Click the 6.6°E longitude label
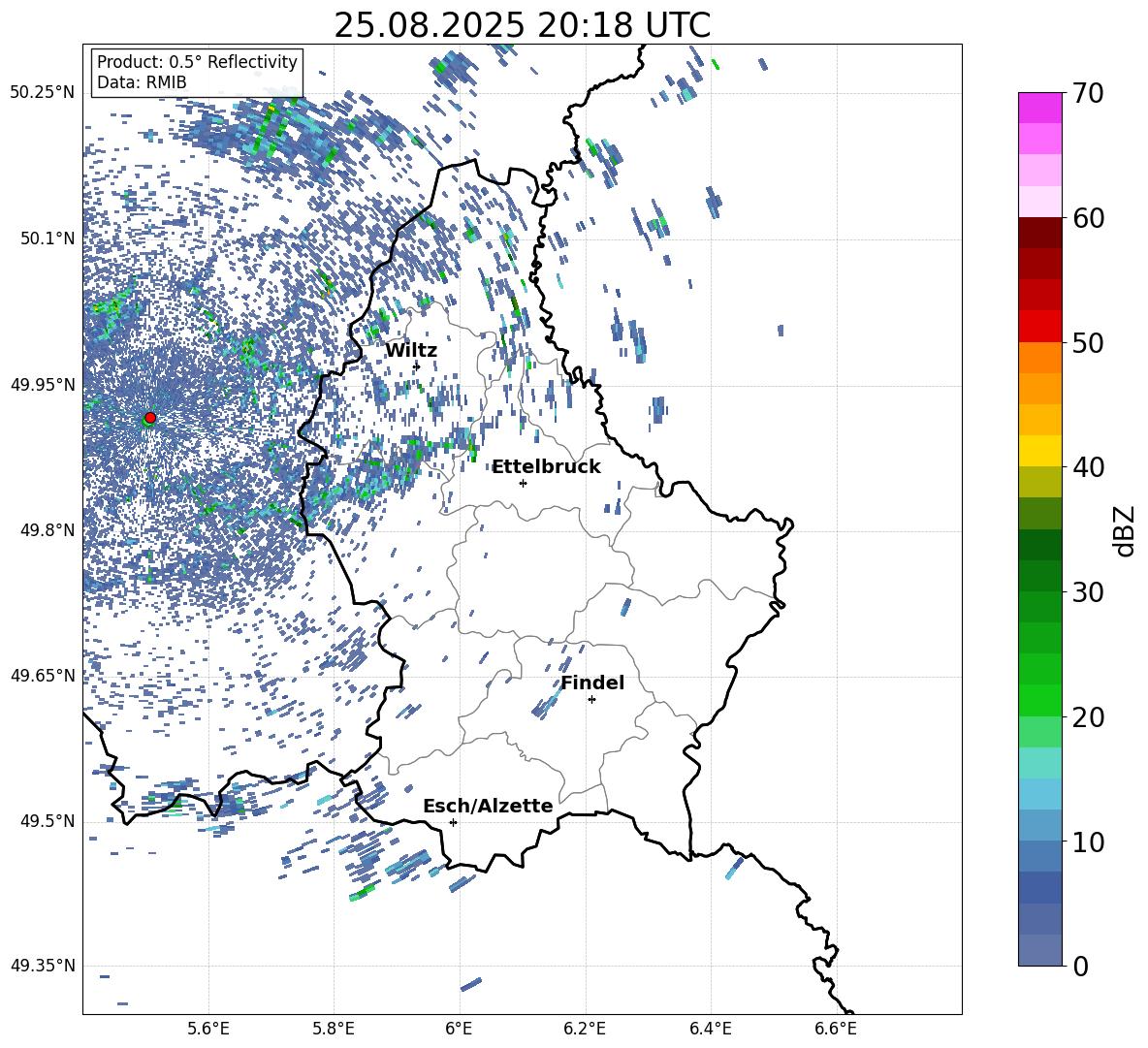 [x=836, y=1030]
